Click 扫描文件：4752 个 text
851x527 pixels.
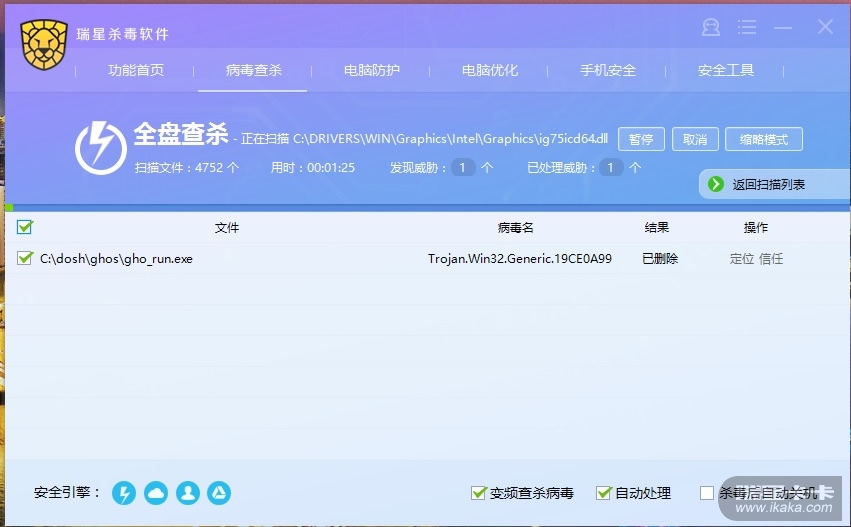pyautogui.click(x=187, y=168)
